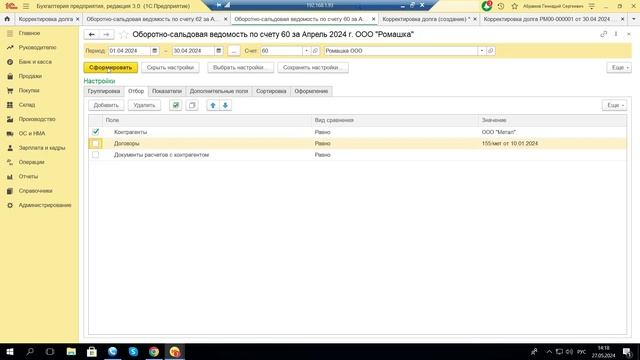This screenshot has height=360, width=640.
Task: Open organization card via link icon
Action: click(491, 51)
